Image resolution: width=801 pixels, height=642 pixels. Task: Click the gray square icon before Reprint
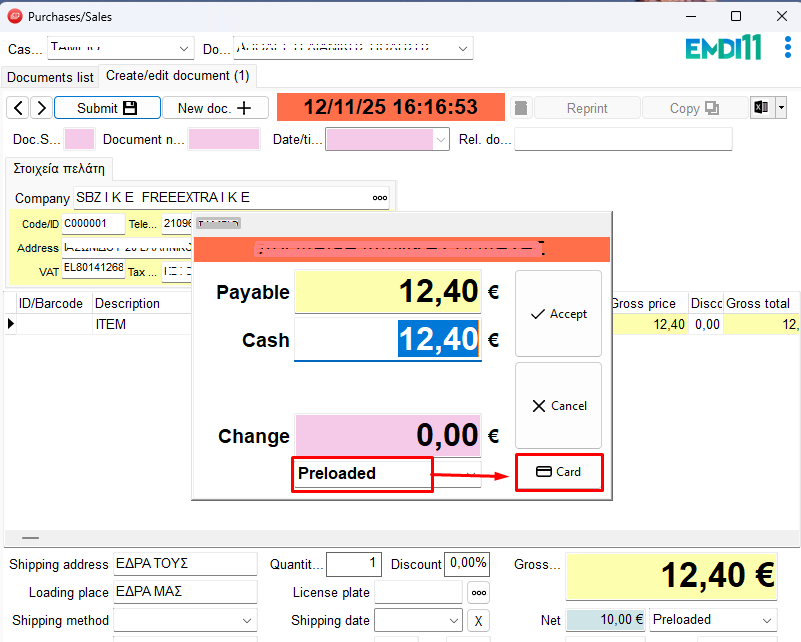pos(521,108)
